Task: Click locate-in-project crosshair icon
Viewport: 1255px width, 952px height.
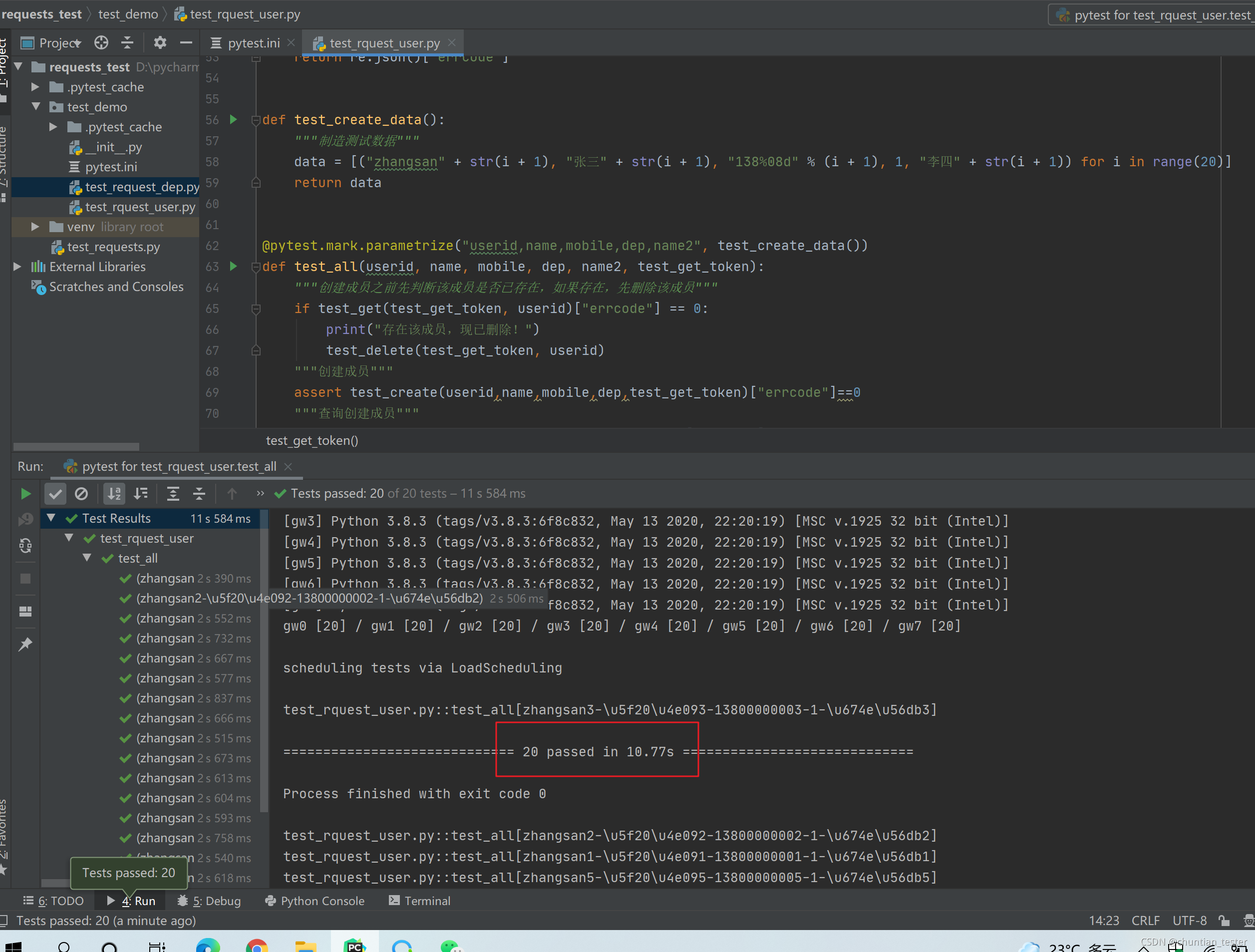Action: point(101,42)
